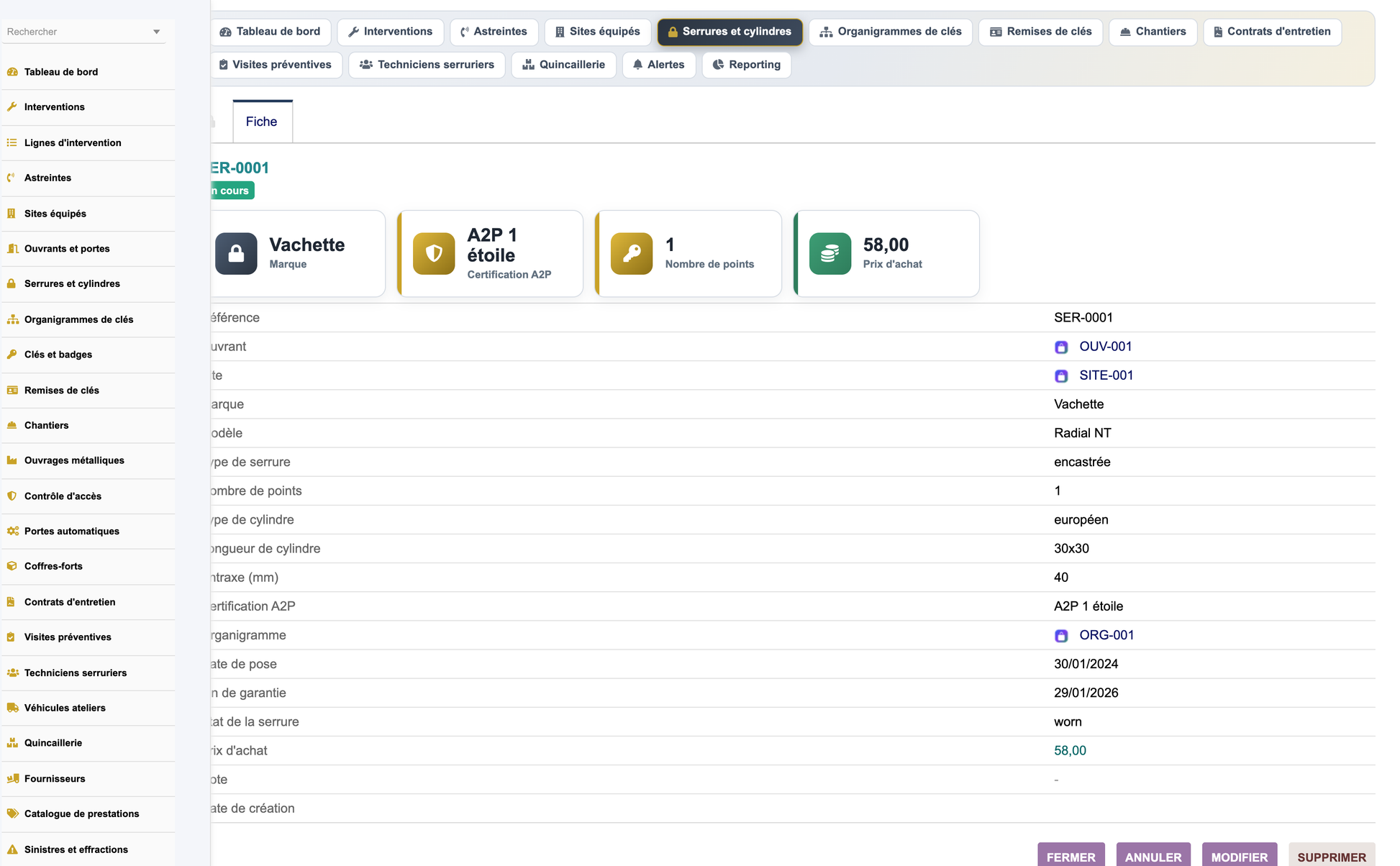
Task: Click the FERMER button
Action: point(1071,856)
